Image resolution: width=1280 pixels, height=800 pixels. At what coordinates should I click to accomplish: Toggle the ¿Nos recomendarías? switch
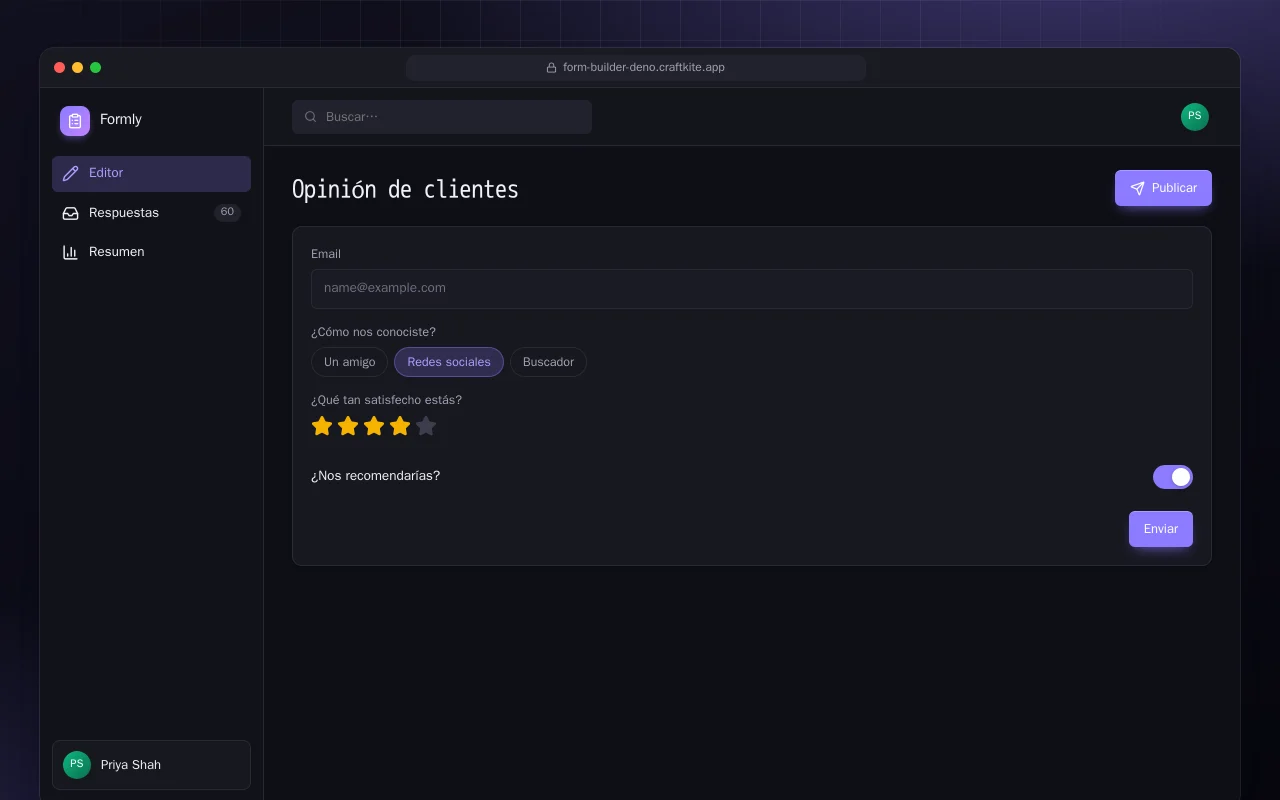pos(1172,477)
